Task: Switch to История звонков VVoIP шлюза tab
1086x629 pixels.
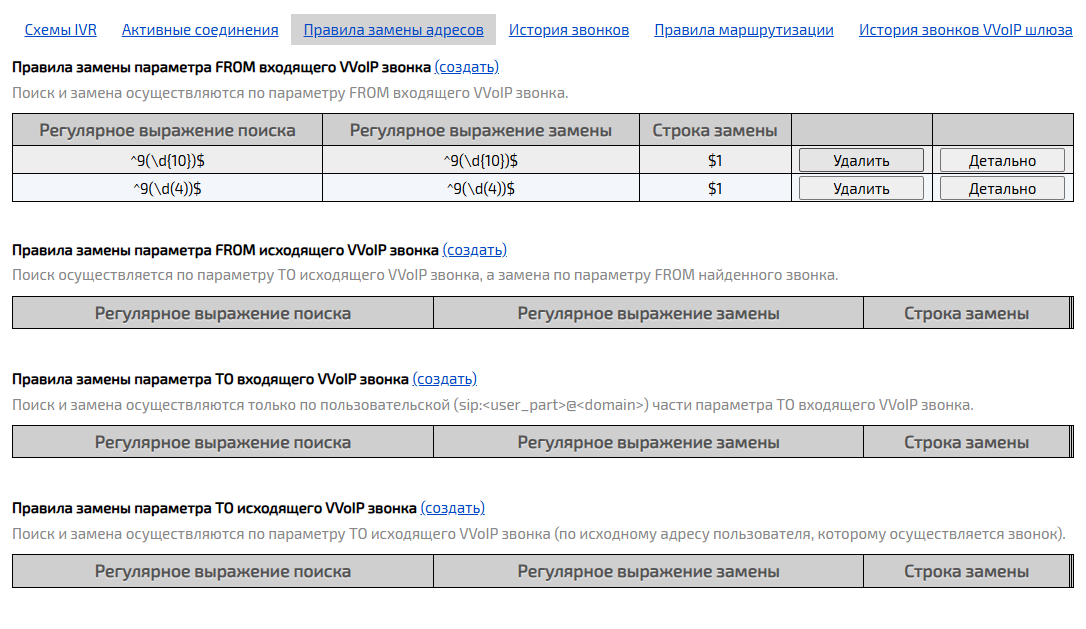Action: (966, 30)
